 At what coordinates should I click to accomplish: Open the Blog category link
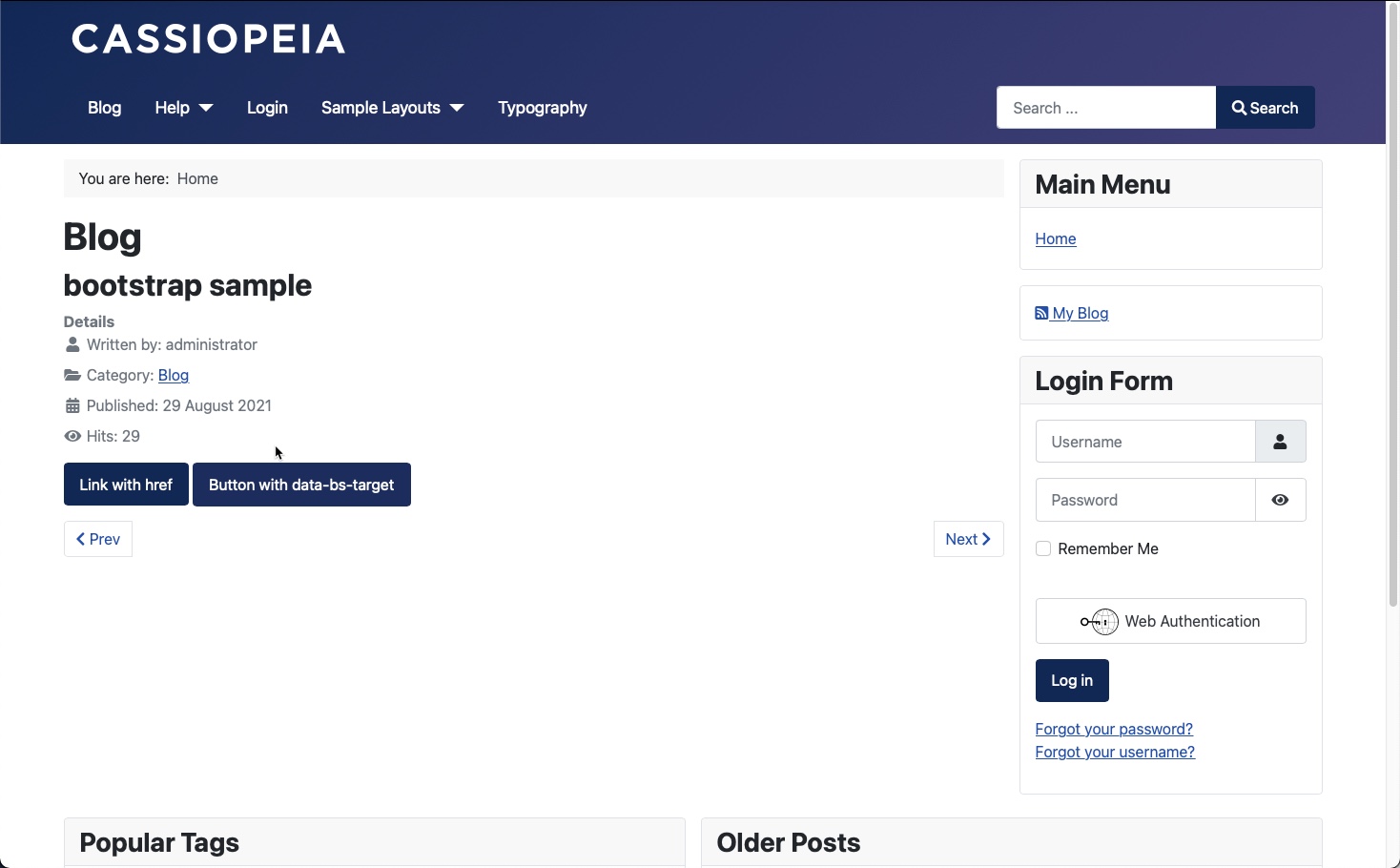tap(174, 375)
